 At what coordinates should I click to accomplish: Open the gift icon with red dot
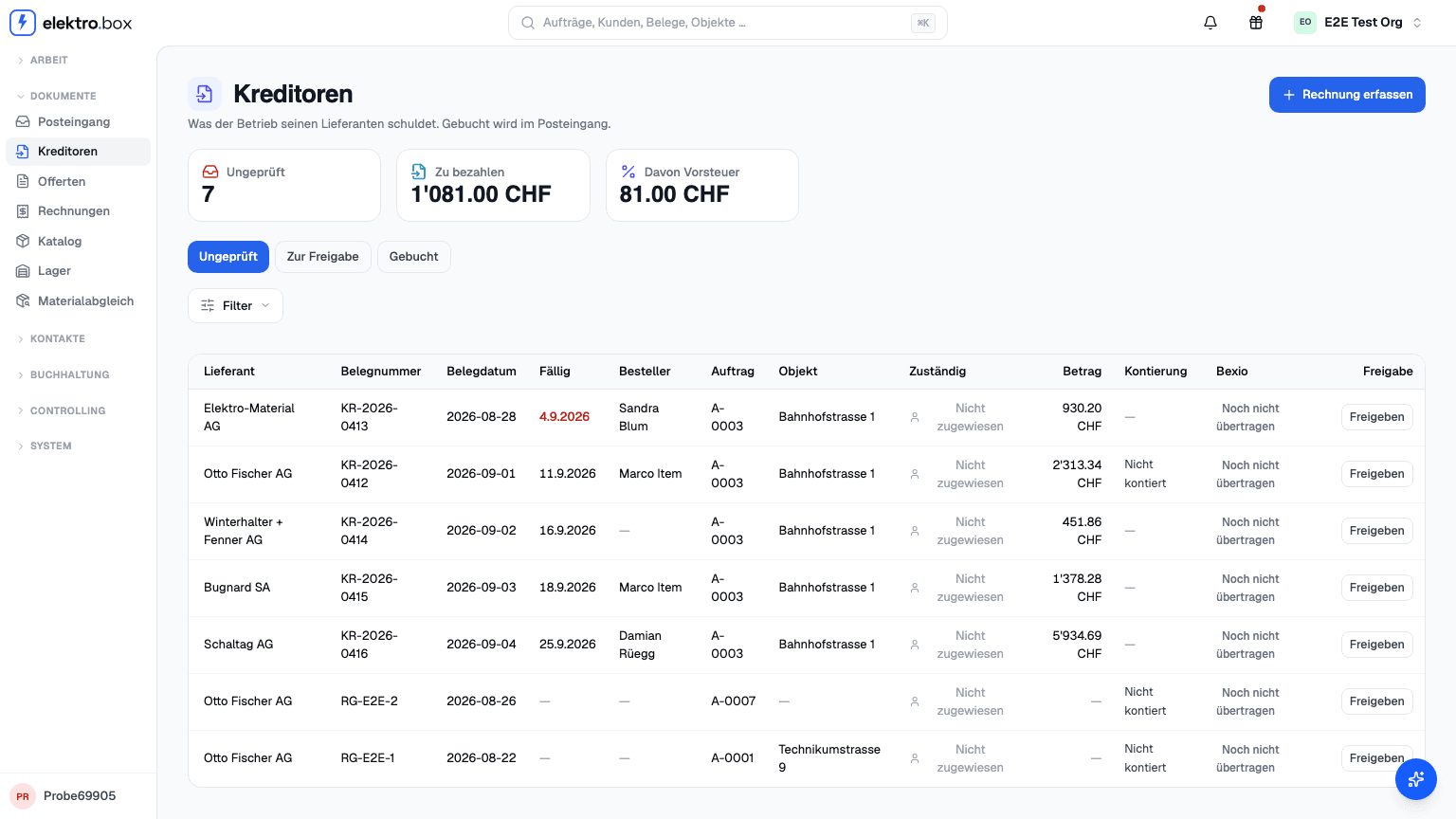tap(1256, 23)
